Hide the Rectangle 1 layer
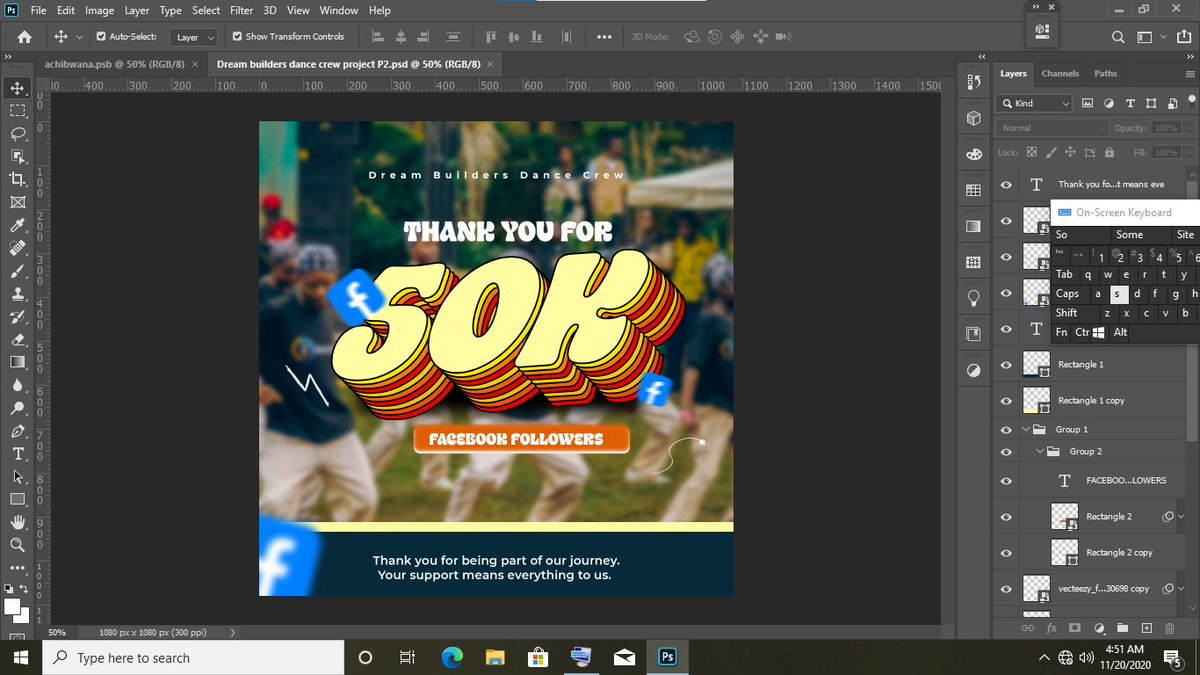Screen dimensions: 1200x675 point(1006,364)
